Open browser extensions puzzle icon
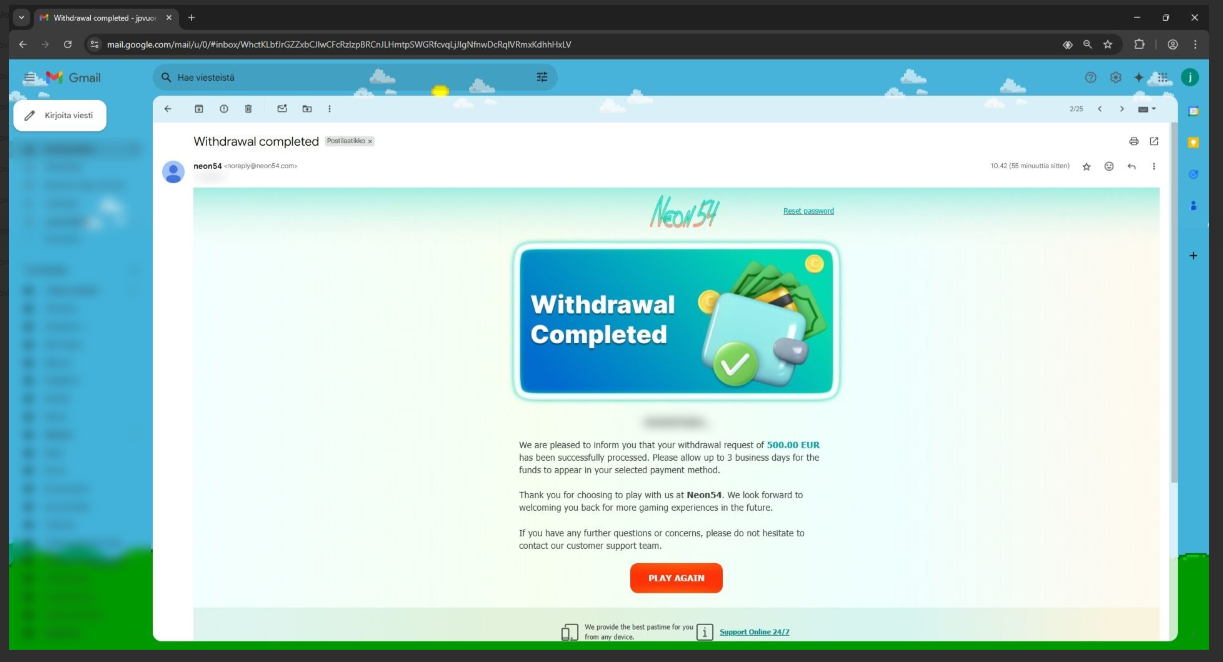1223x662 pixels. (1139, 44)
